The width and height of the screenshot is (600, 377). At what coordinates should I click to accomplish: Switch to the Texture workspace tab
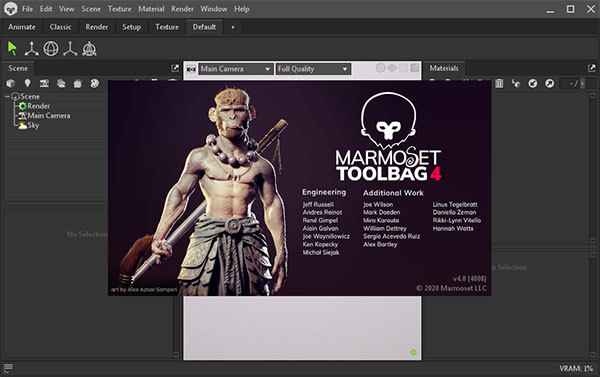(167, 27)
